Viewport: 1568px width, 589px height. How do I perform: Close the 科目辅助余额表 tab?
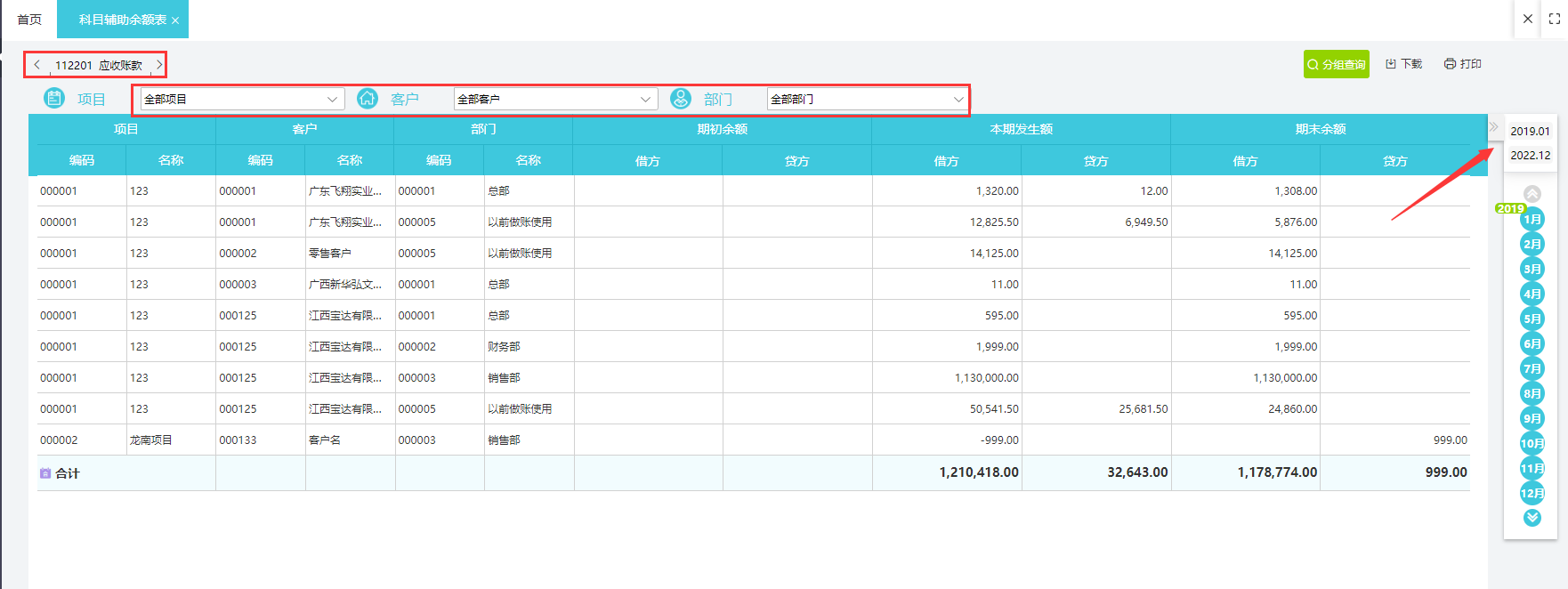[175, 20]
